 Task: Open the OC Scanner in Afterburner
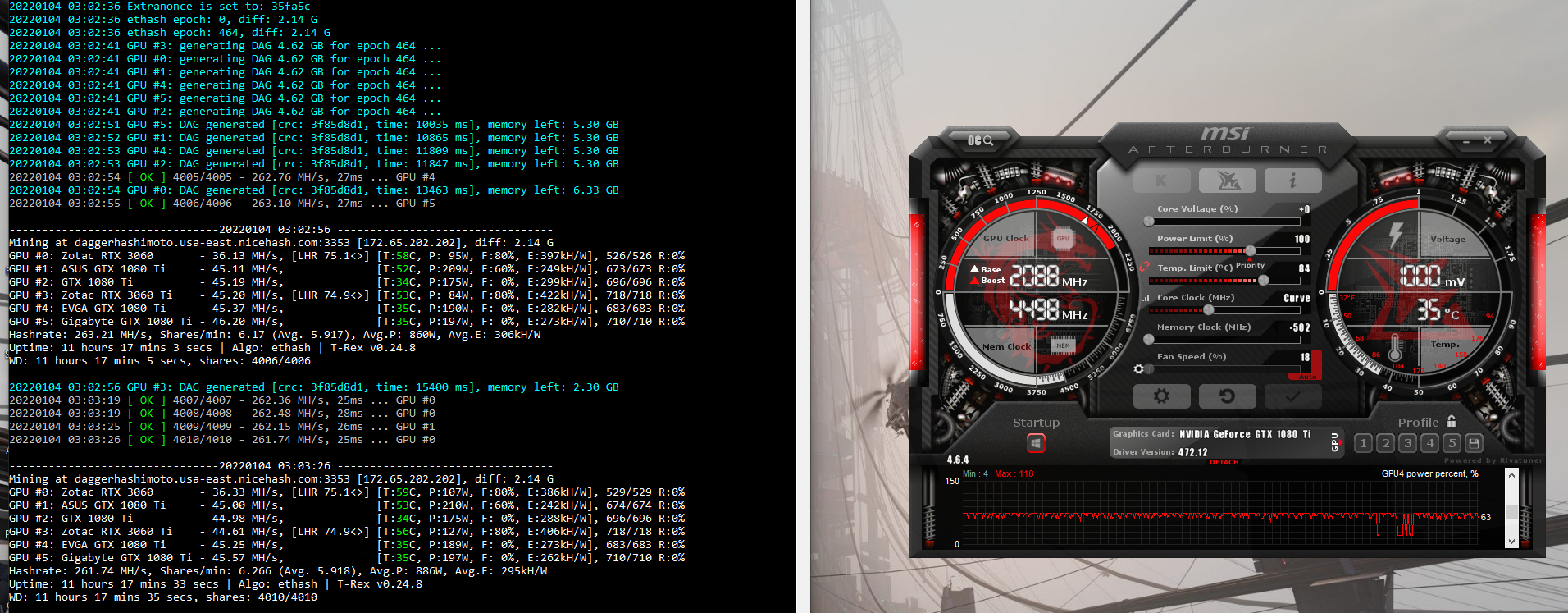pos(980,140)
